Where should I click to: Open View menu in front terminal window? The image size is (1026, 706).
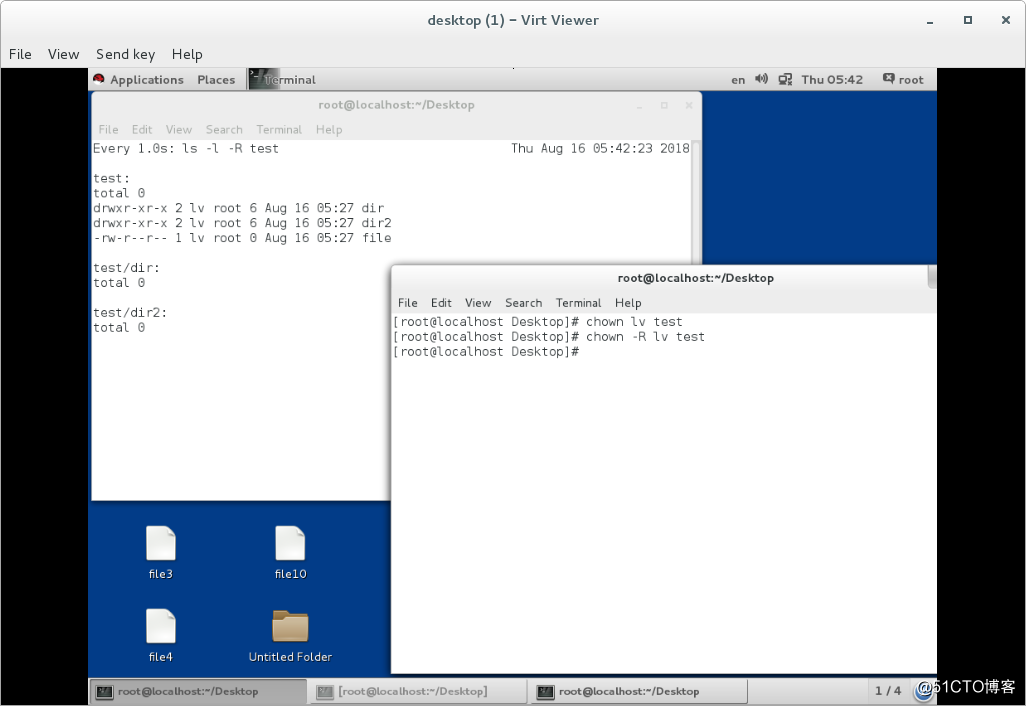coord(478,303)
